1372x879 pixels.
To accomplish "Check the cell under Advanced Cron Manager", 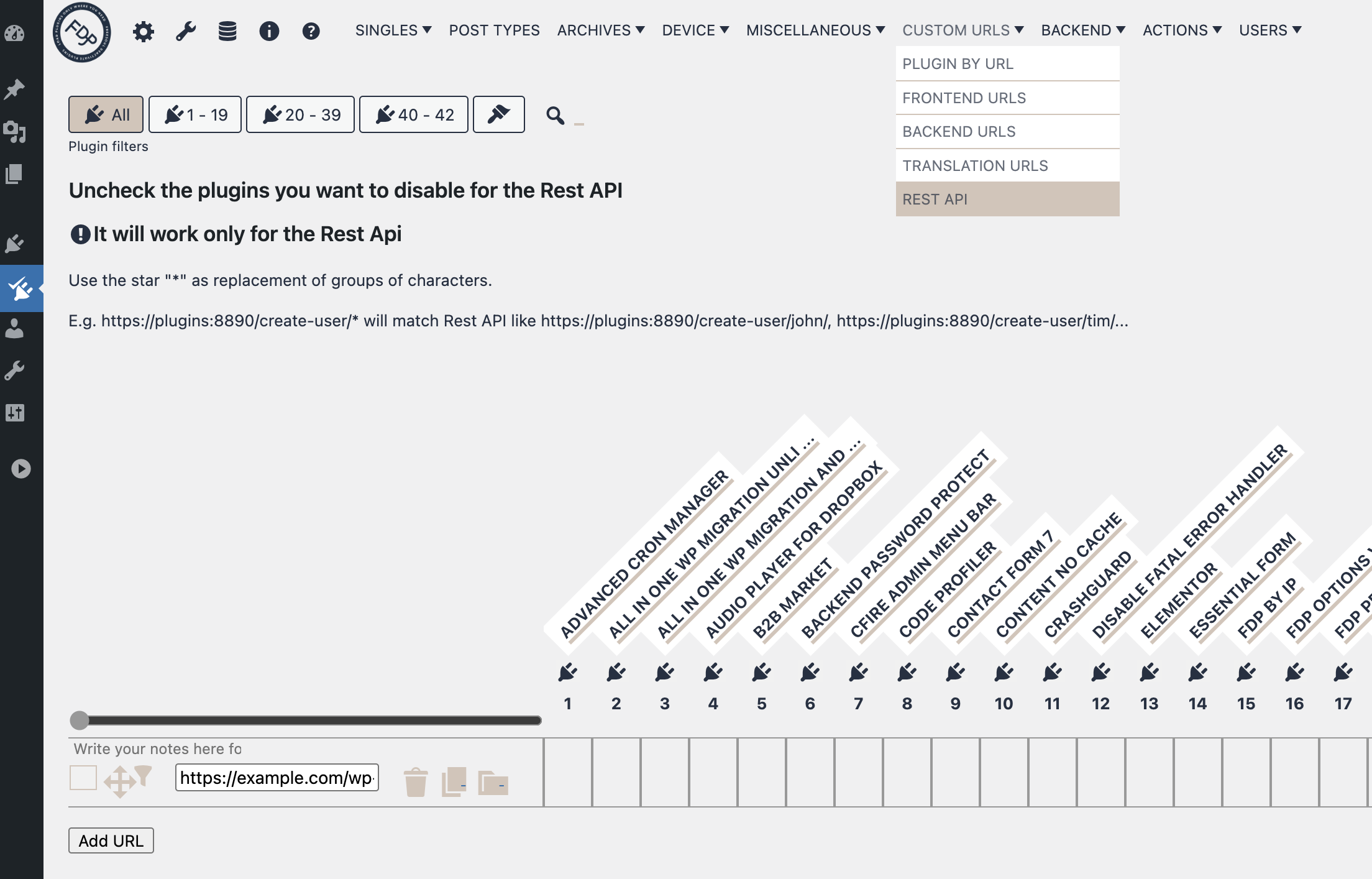I will coord(567,773).
